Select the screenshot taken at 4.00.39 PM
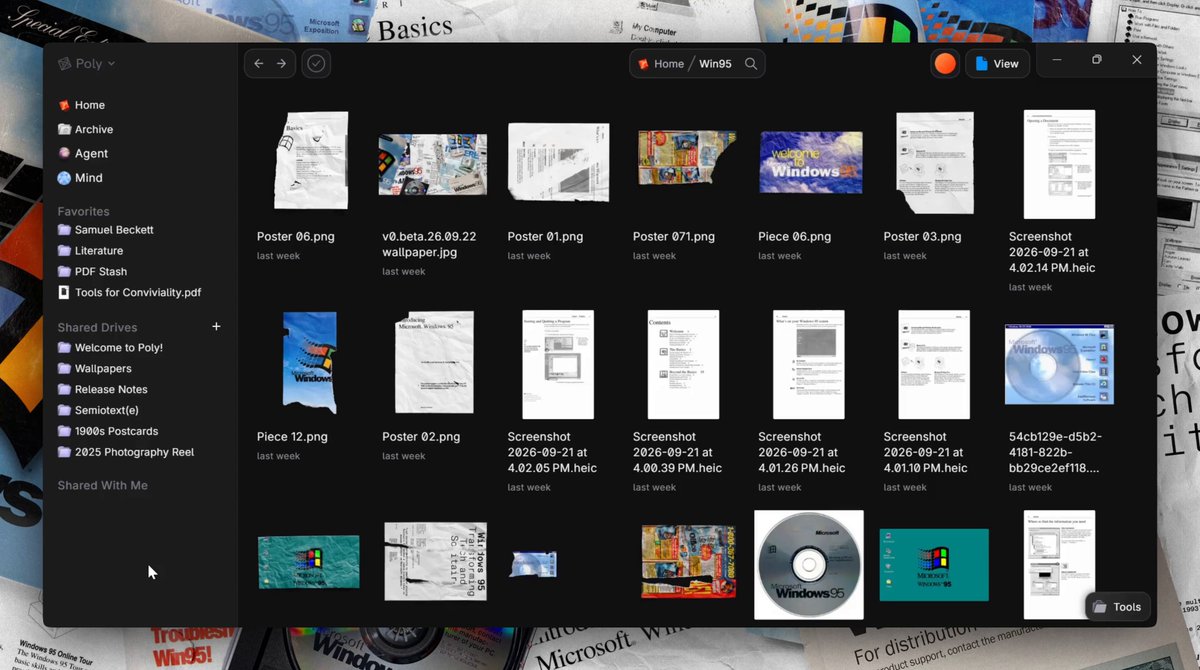The image size is (1200, 670). tap(684, 364)
